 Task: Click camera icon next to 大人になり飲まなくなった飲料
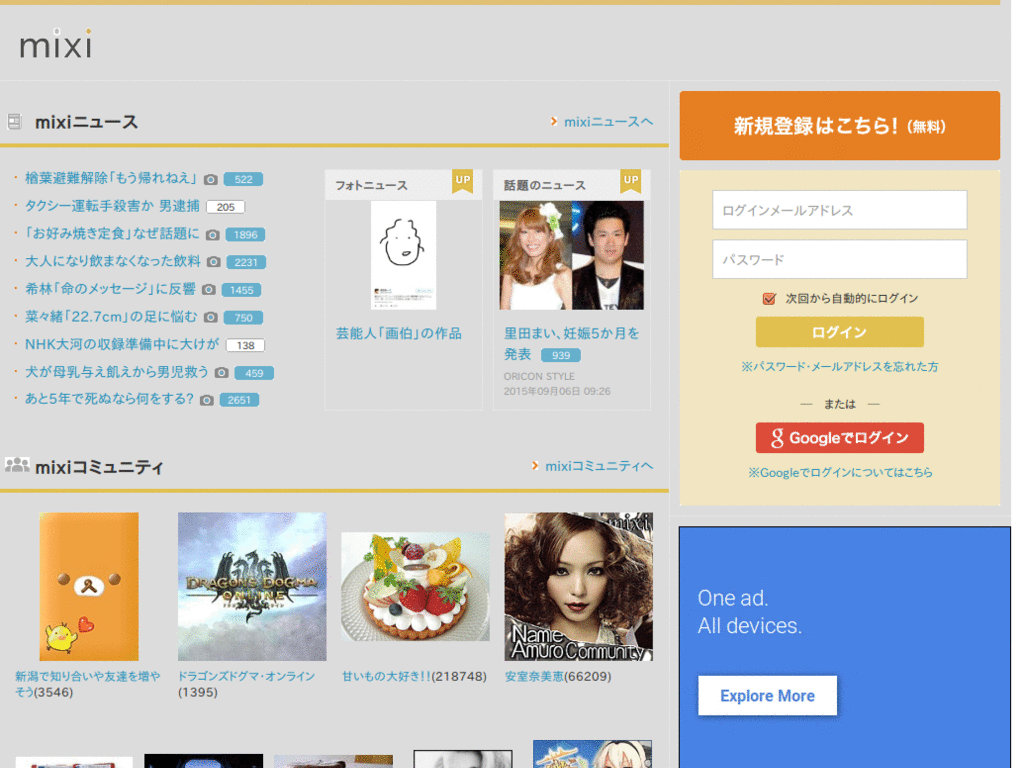(x=214, y=262)
